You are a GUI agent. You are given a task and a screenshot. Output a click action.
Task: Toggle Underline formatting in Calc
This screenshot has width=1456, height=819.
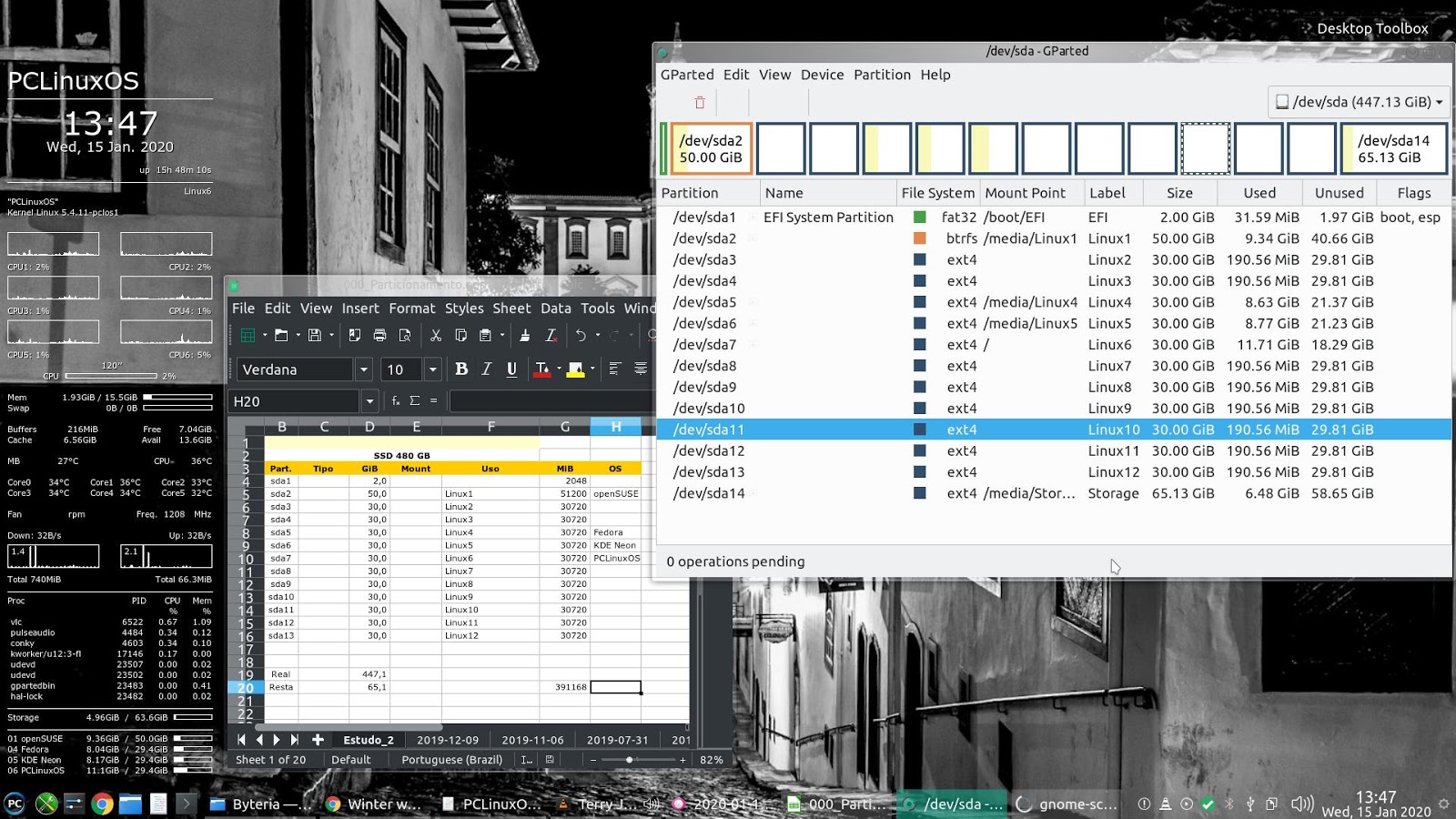click(x=511, y=369)
